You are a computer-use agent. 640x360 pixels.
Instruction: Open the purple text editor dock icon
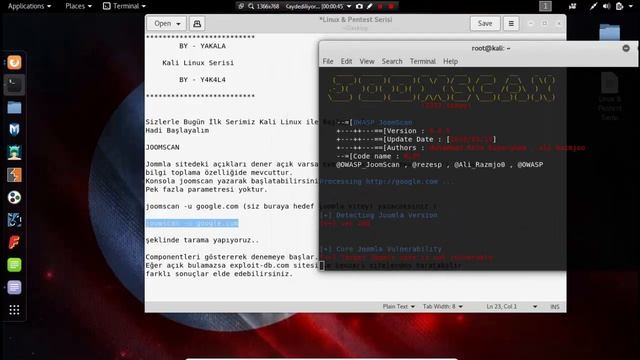[x=14, y=287]
